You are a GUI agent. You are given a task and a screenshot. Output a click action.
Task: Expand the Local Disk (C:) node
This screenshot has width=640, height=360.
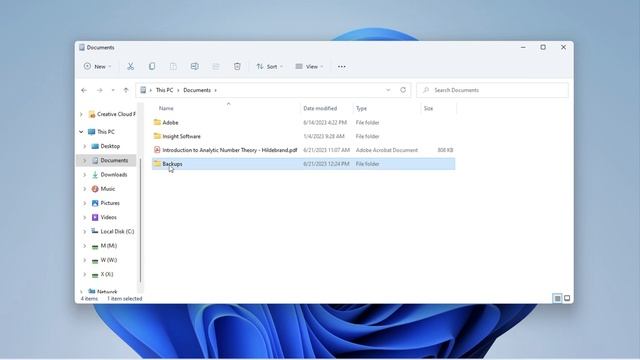(84, 231)
